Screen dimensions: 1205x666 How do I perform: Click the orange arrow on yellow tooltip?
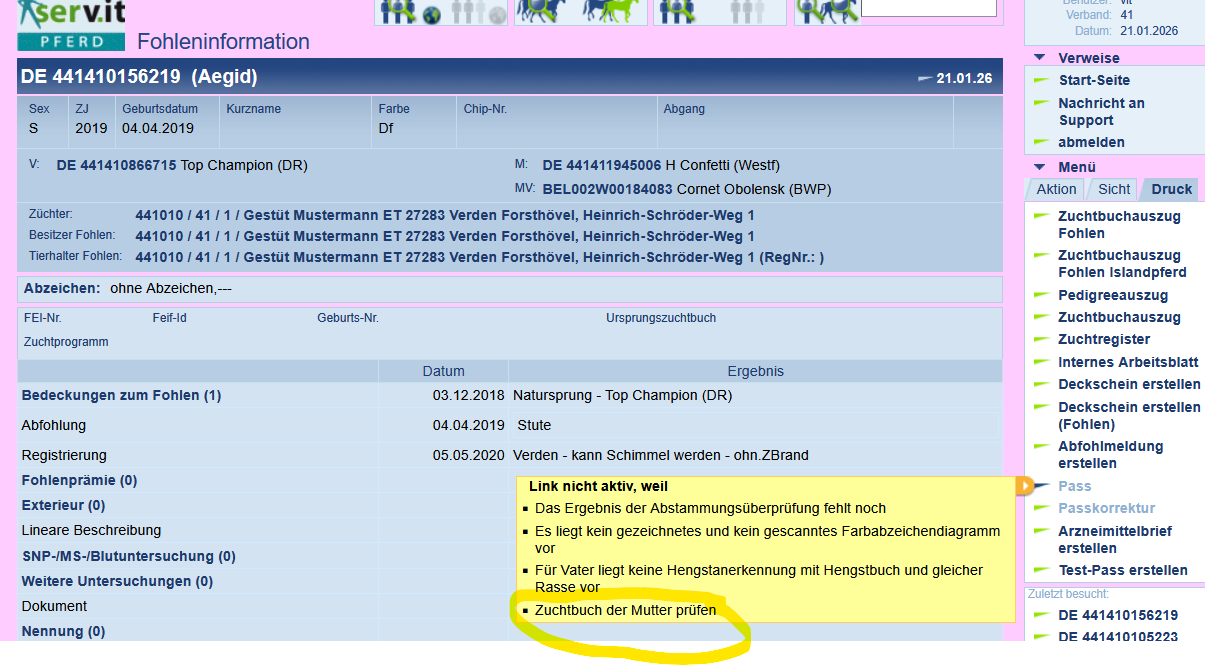click(1024, 485)
